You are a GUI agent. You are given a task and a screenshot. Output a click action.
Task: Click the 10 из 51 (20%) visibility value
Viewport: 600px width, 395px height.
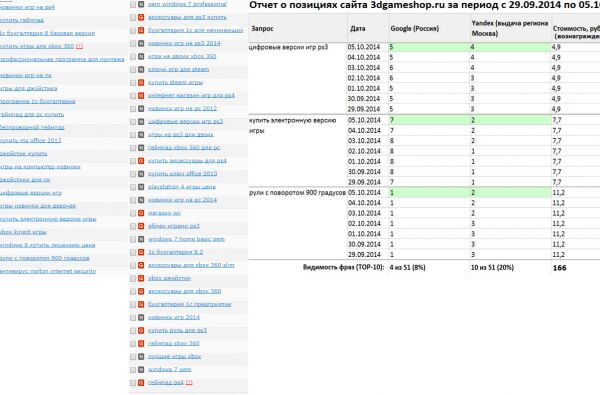(492, 268)
